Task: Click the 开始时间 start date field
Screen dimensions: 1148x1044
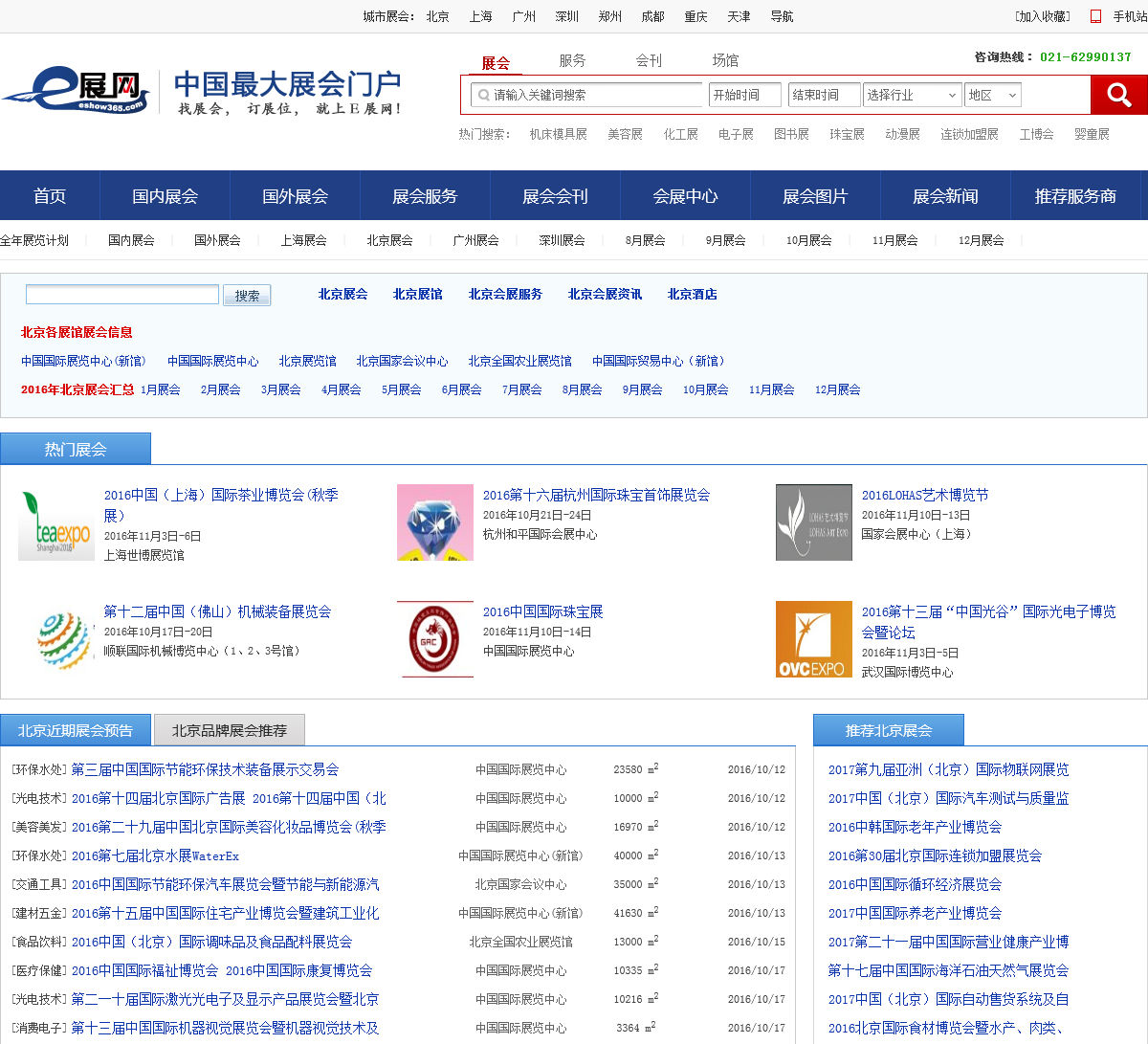Action: click(x=745, y=95)
